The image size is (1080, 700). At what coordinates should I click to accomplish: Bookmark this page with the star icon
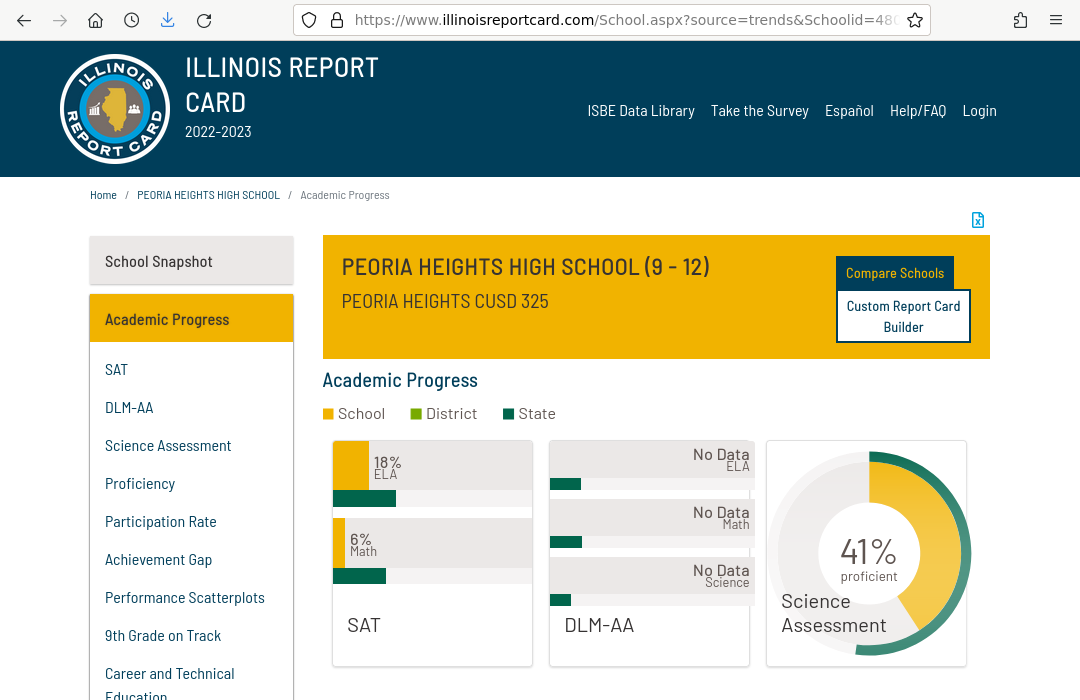[x=914, y=20]
